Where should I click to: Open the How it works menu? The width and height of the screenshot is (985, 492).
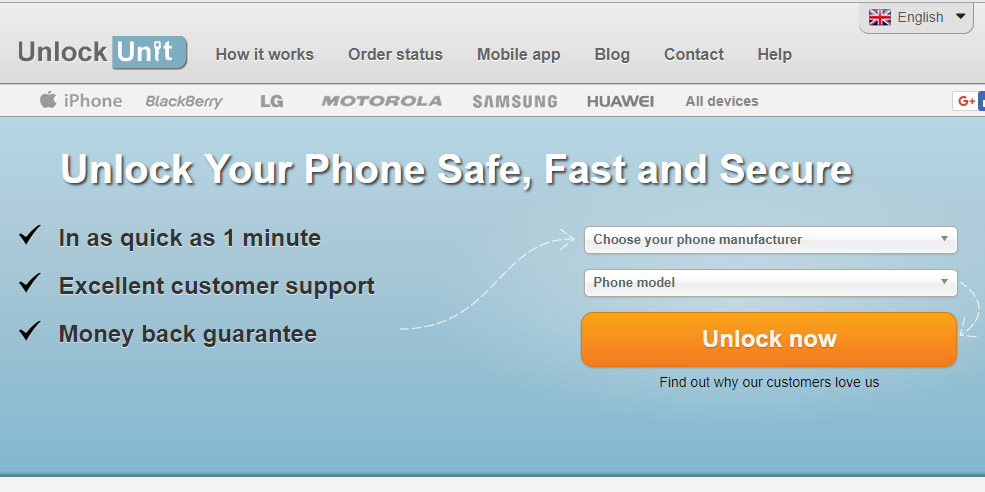264,55
